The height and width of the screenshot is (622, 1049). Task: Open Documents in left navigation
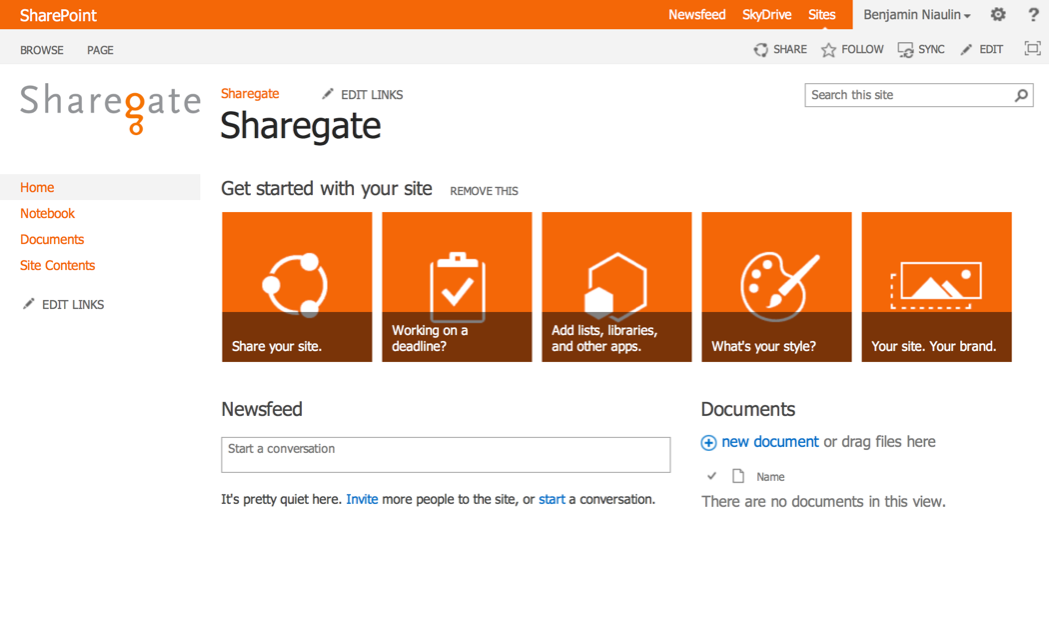click(52, 239)
